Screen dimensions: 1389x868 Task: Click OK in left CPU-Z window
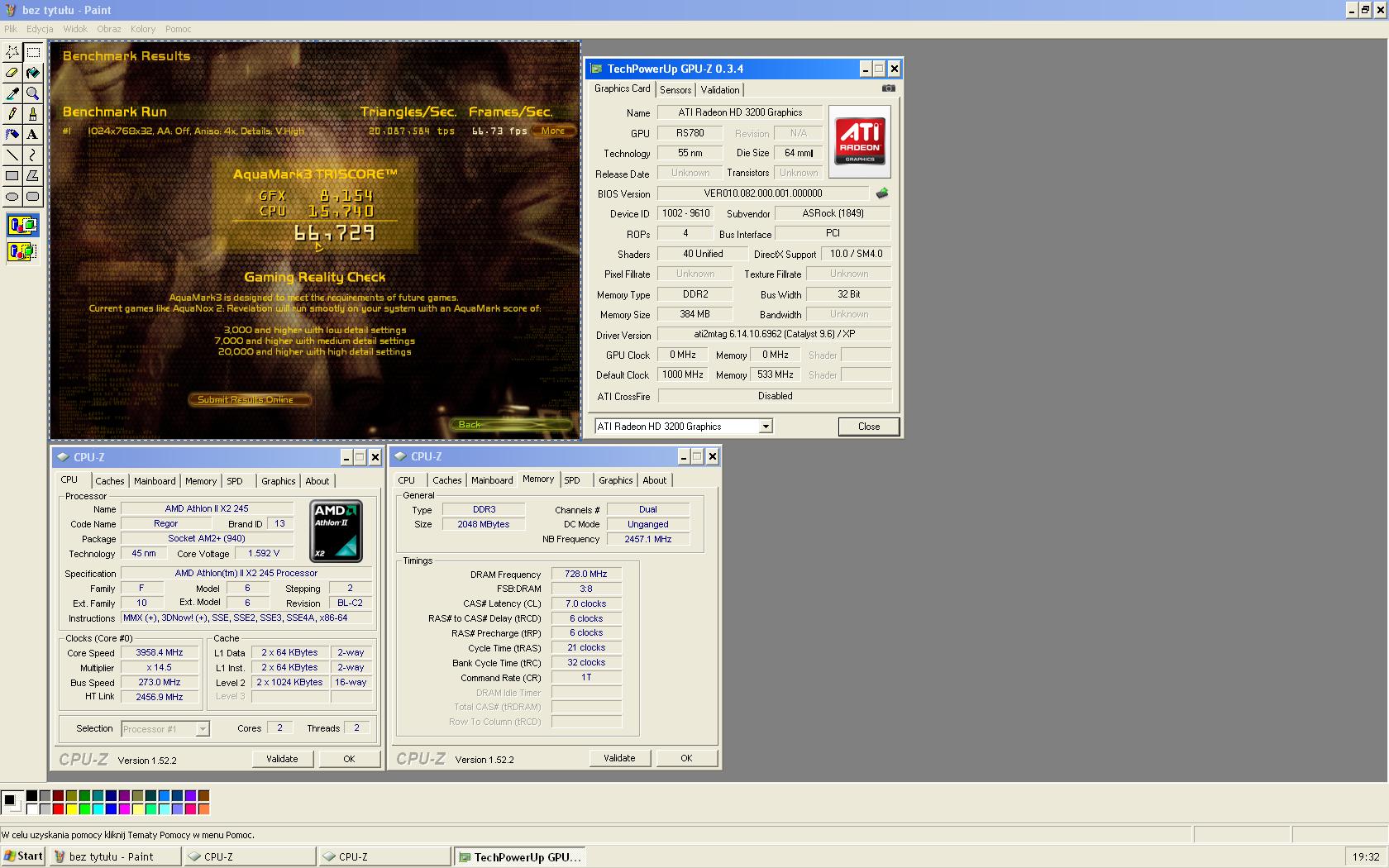349,759
